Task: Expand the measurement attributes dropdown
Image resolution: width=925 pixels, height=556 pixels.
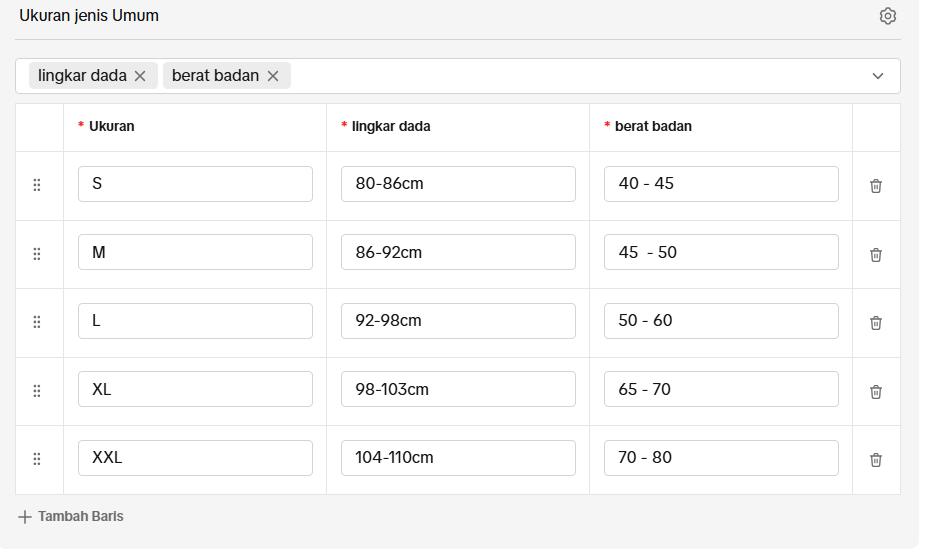Action: (877, 76)
